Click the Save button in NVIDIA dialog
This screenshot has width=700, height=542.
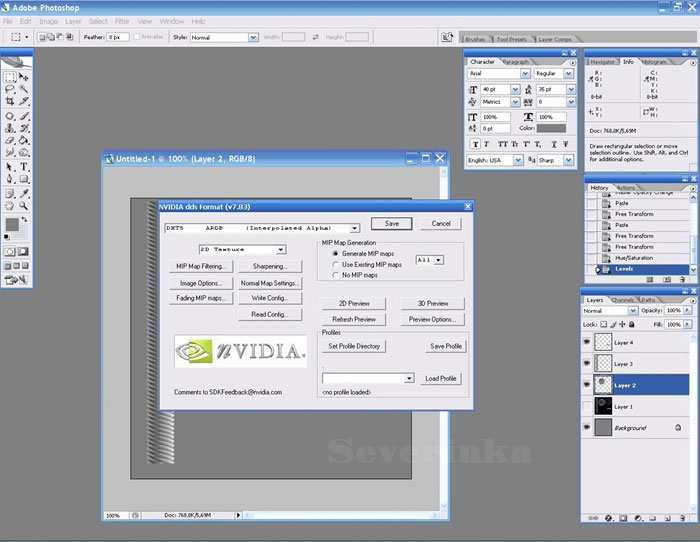391,223
